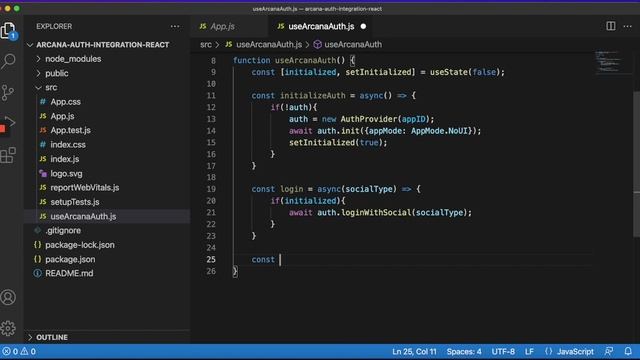Open the Source Control view icon
Viewport: 640px width, 360px height.
click(8, 93)
